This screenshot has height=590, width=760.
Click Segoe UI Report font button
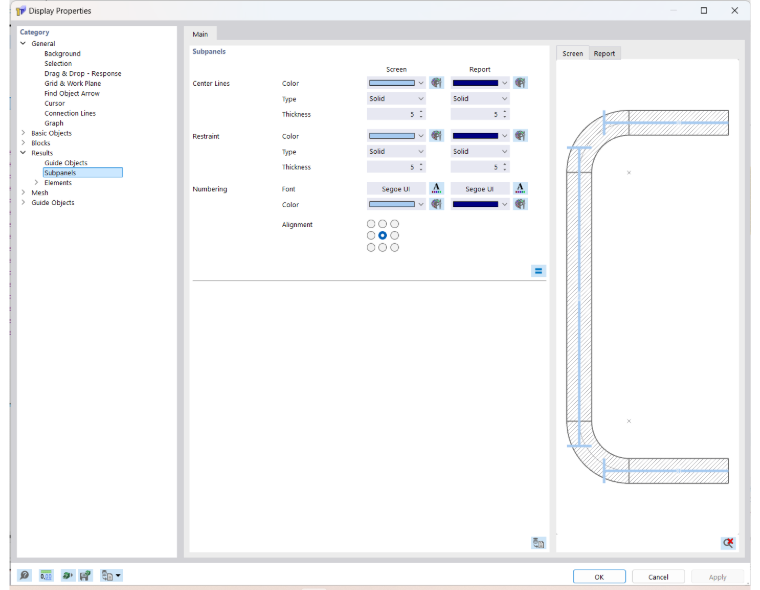(480, 189)
